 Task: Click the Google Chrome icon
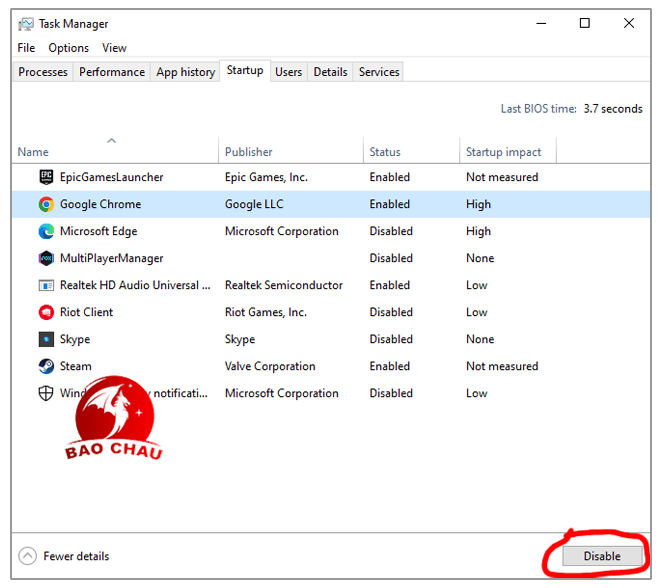pos(46,204)
